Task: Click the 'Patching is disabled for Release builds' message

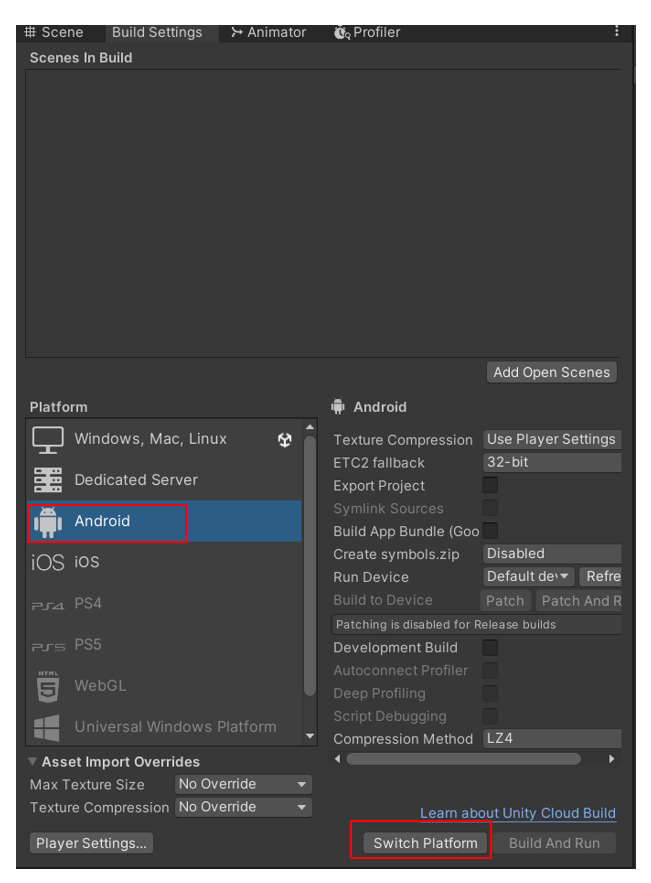Action: [x=476, y=625]
